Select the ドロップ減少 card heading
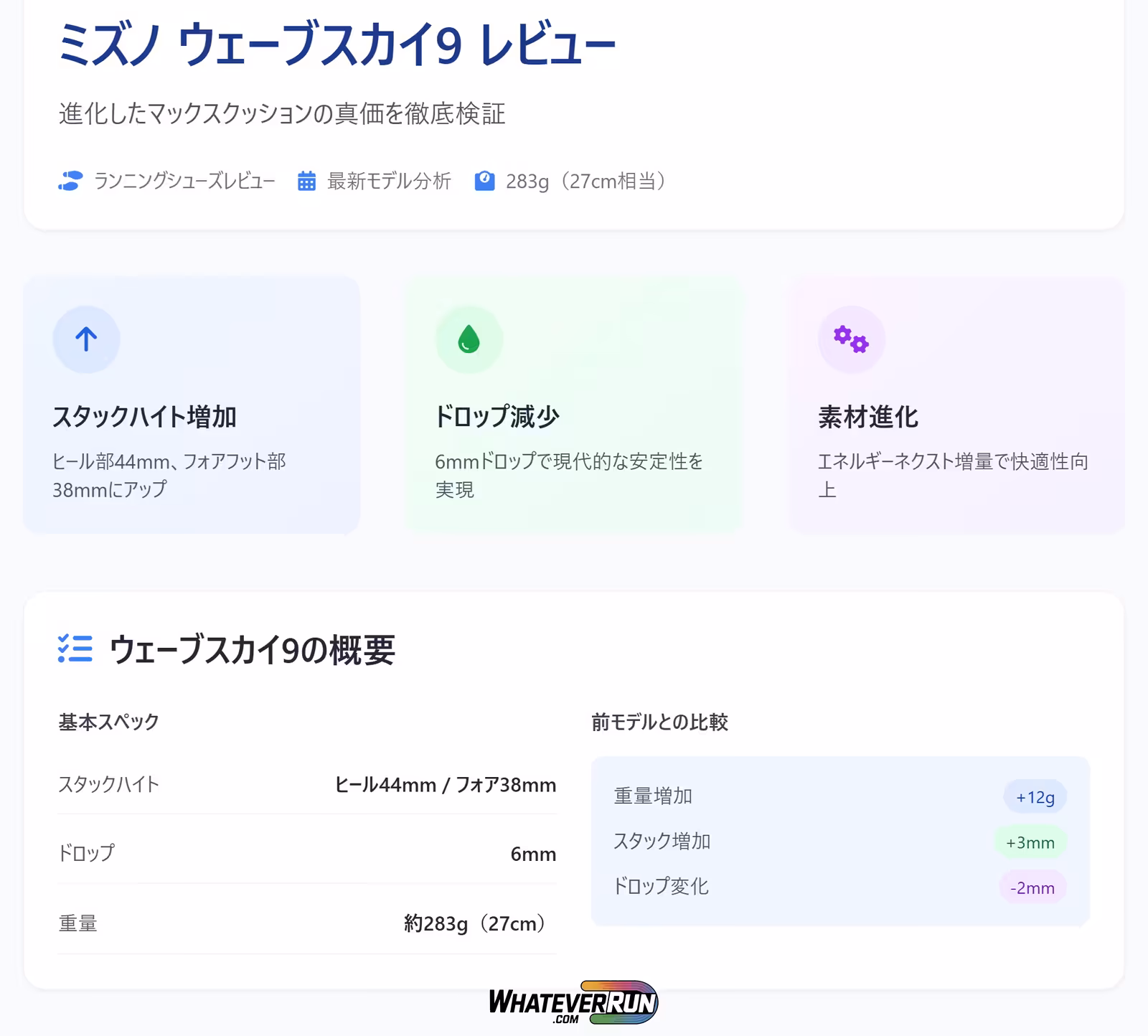This screenshot has width=1148, height=1036. 497,417
